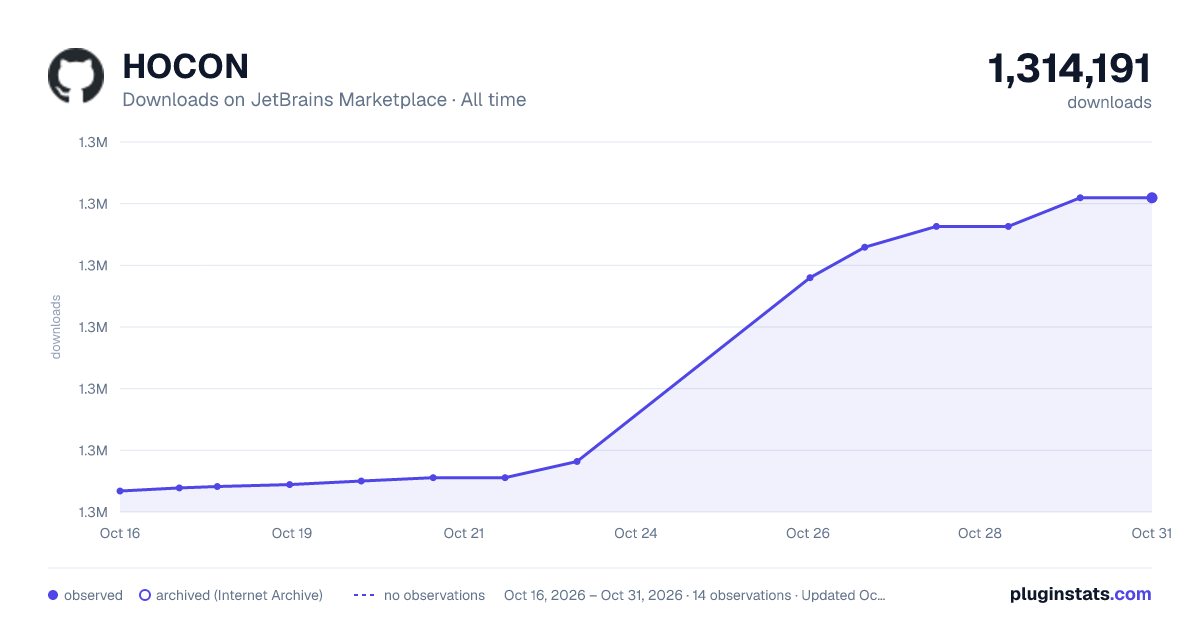Viewport: 1200px width, 630px height.
Task: Click the vertical downloads axis title
Action: point(56,326)
